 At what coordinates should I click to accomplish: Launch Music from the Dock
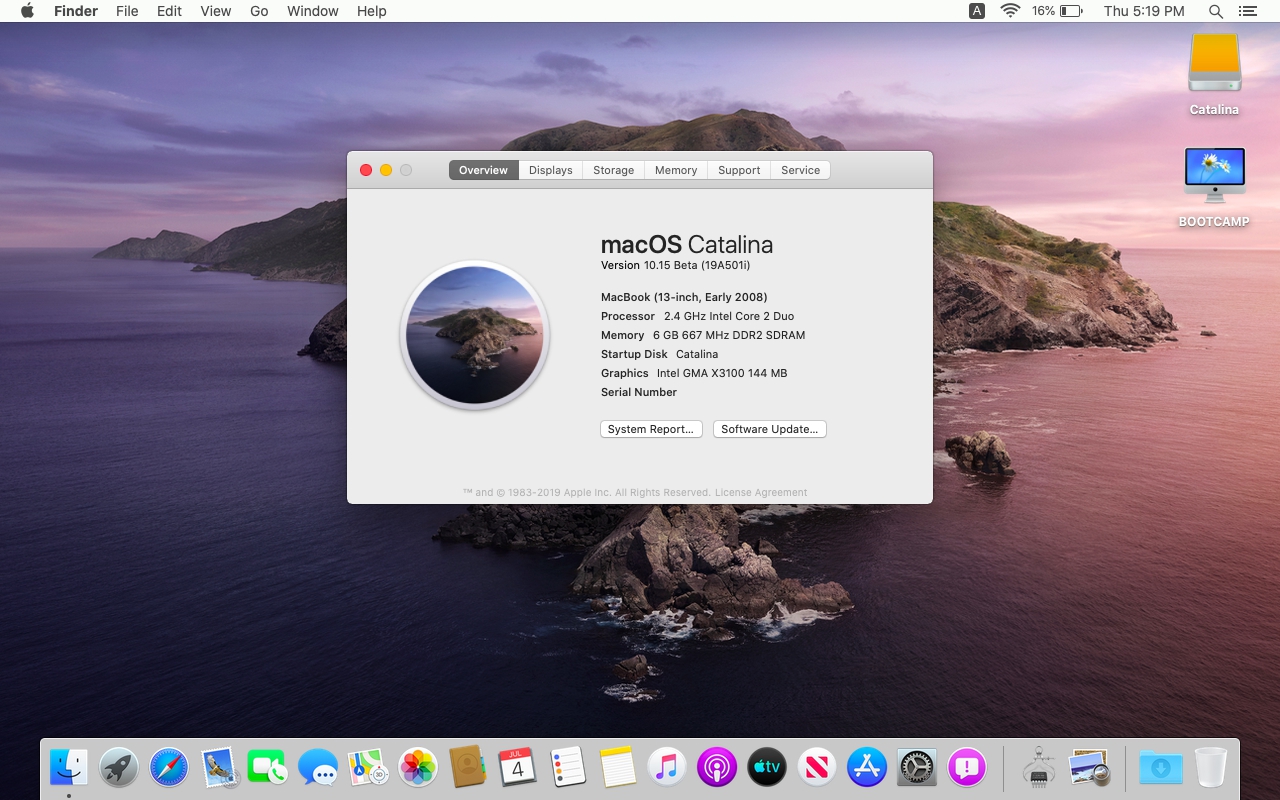(667, 767)
